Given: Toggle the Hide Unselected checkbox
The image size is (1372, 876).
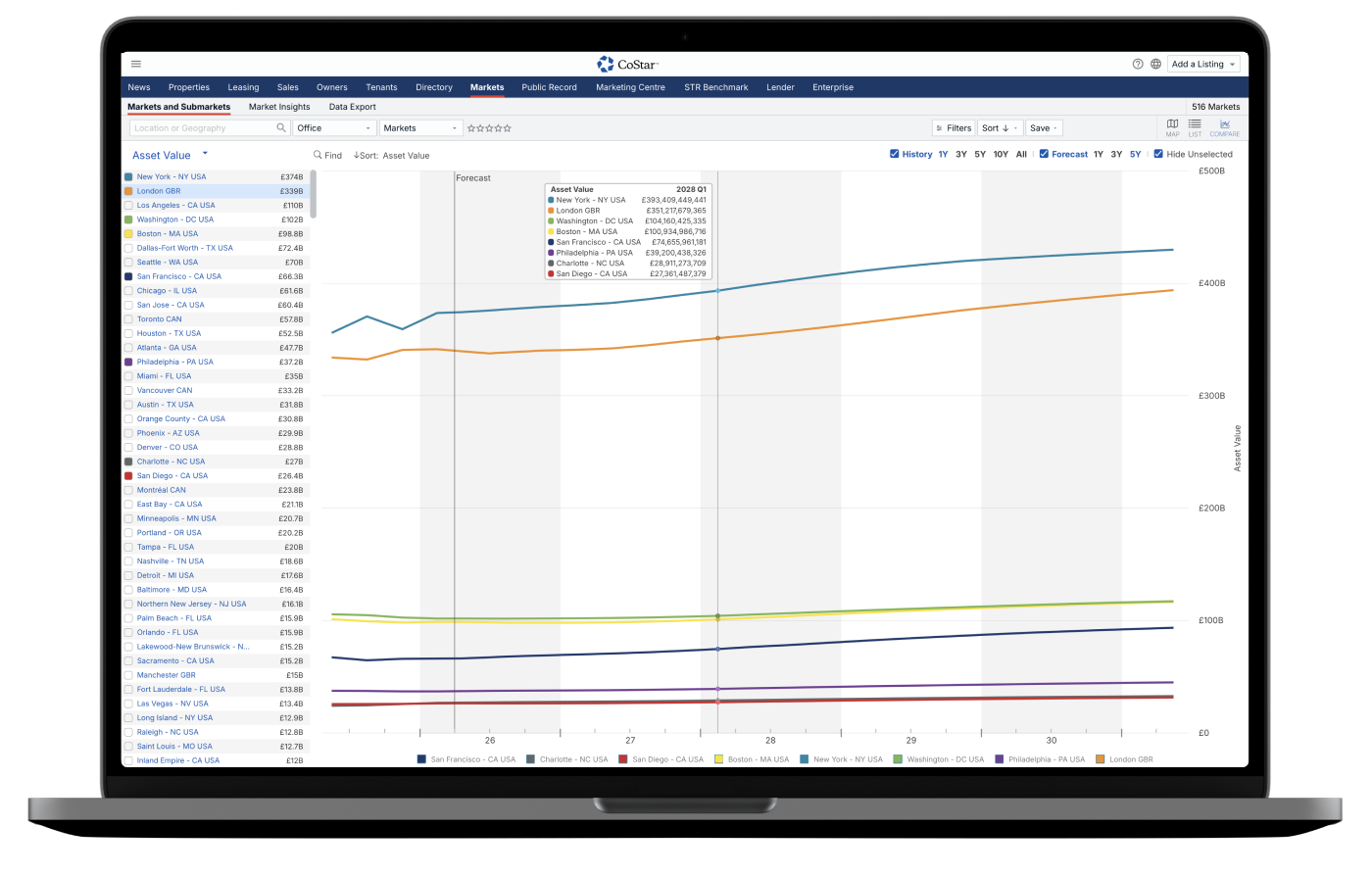Looking at the screenshot, I should [1158, 154].
